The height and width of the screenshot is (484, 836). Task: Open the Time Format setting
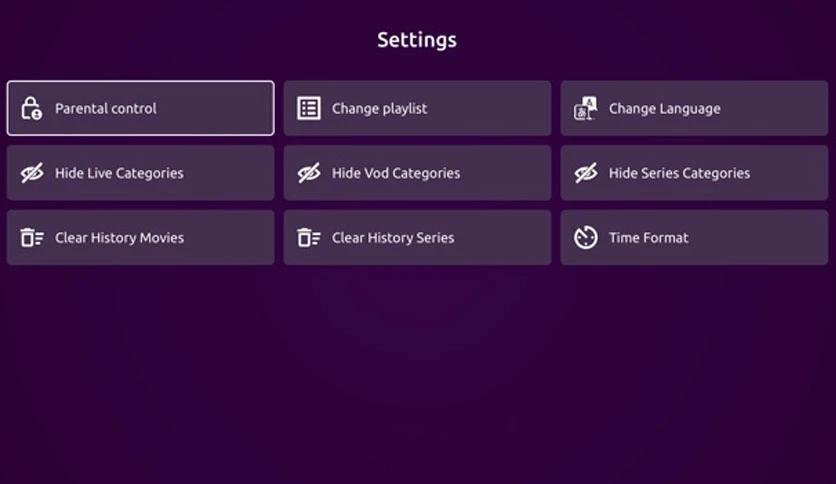pyautogui.click(x=694, y=238)
